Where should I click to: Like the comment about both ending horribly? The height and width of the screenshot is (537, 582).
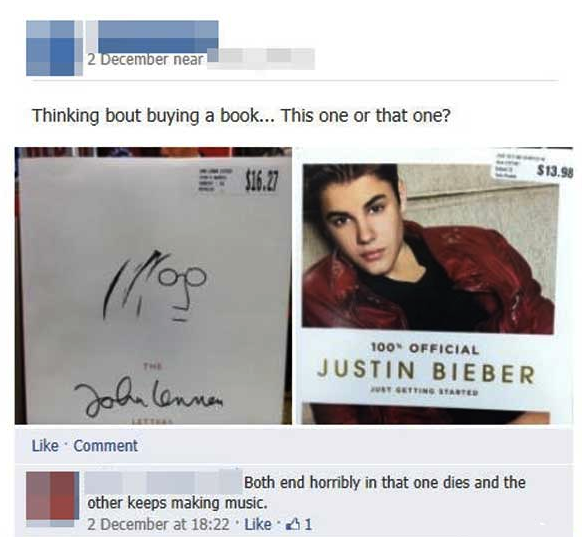point(258,524)
